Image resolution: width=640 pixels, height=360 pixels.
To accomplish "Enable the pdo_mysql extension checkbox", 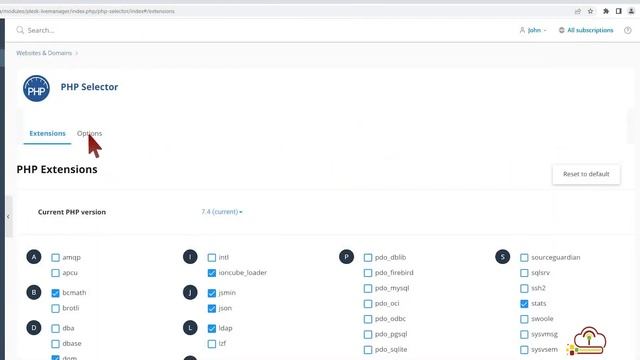I will (368, 288).
